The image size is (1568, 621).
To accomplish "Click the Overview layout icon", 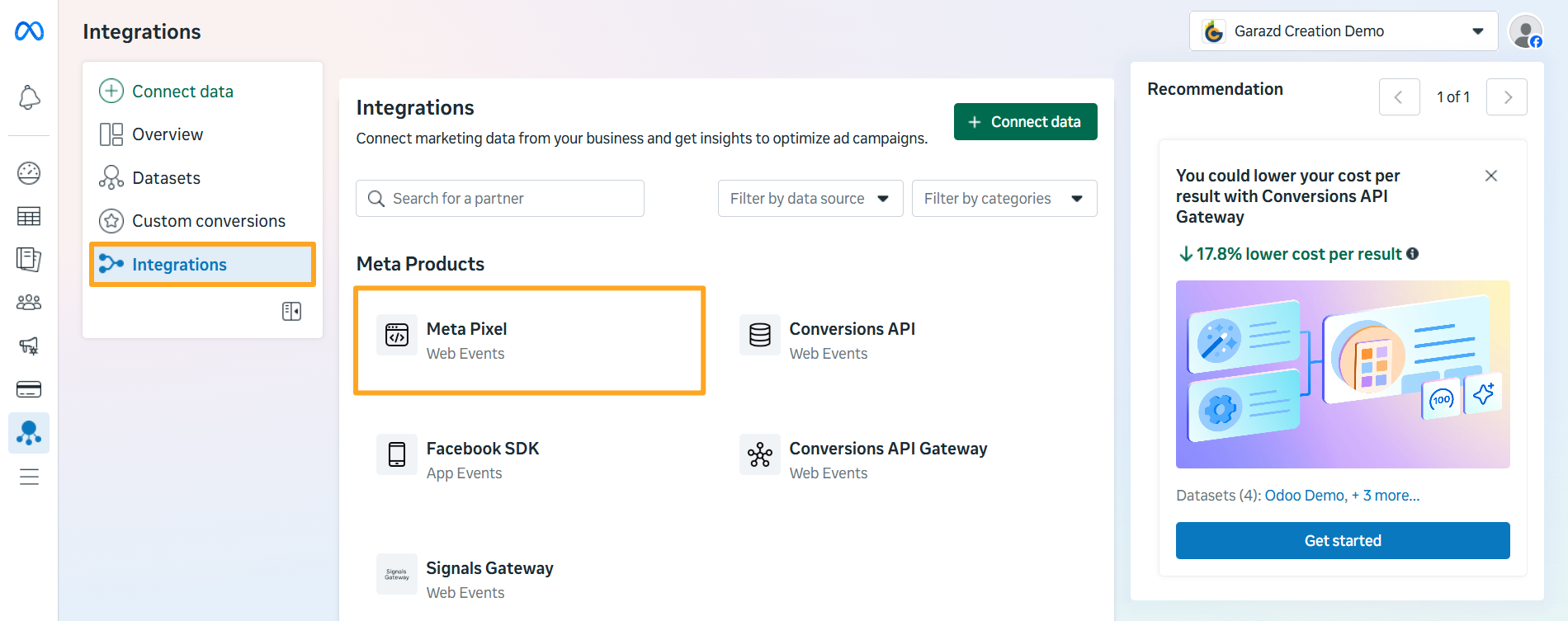I will tap(111, 134).
